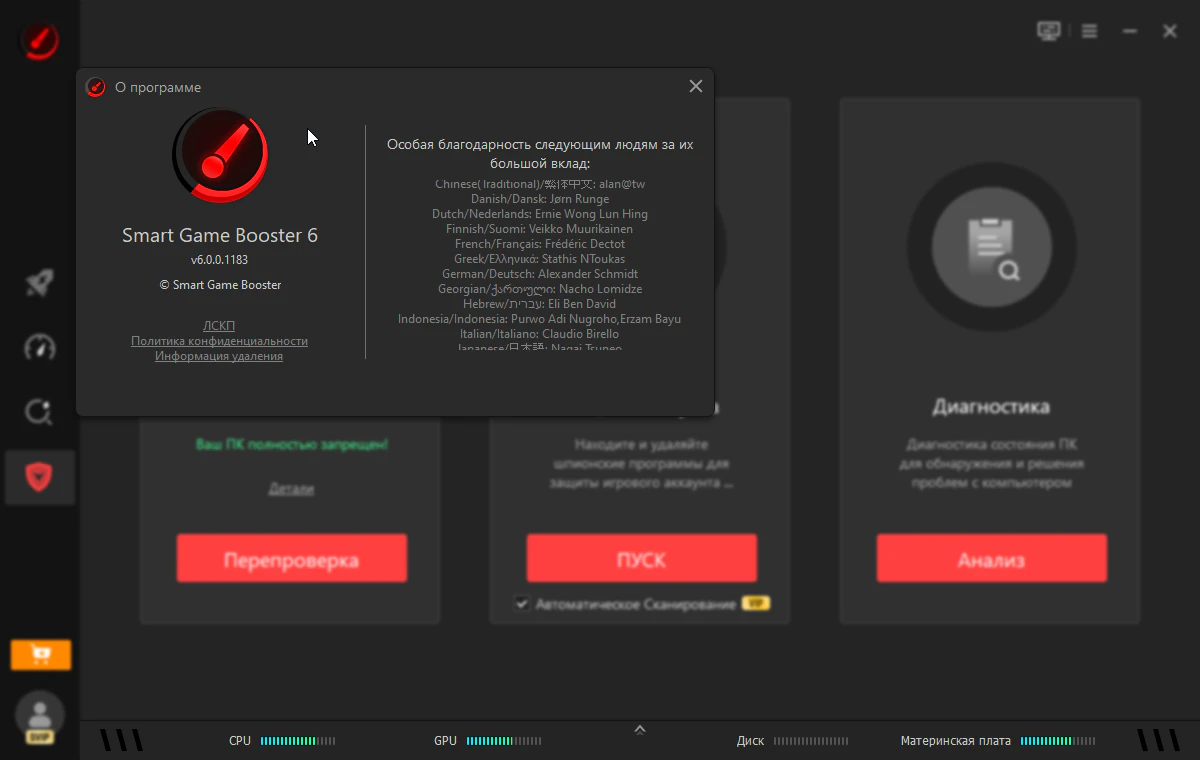Open Информация удаления link

(219, 356)
